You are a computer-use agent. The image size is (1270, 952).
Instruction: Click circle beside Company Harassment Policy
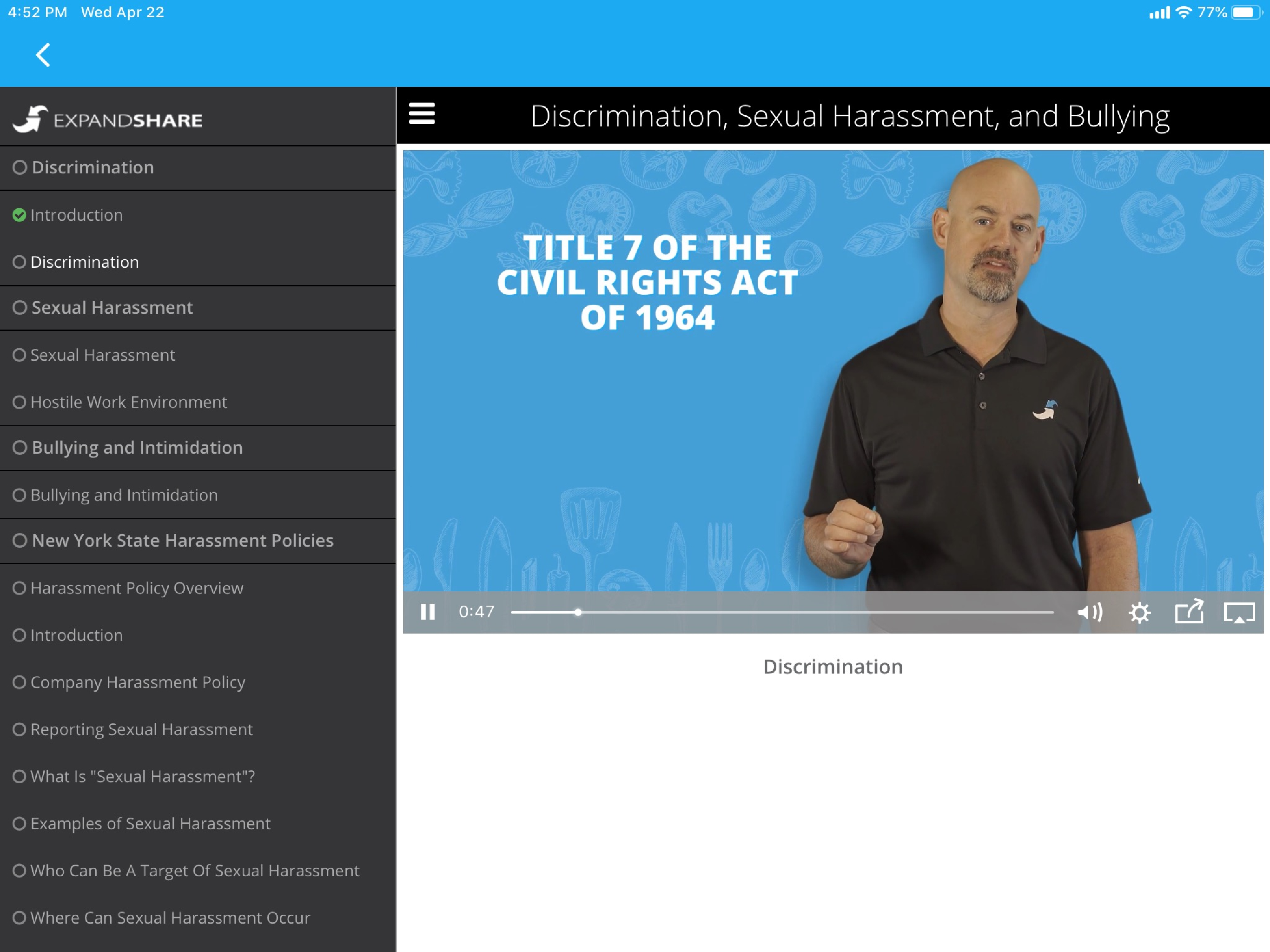(20, 682)
